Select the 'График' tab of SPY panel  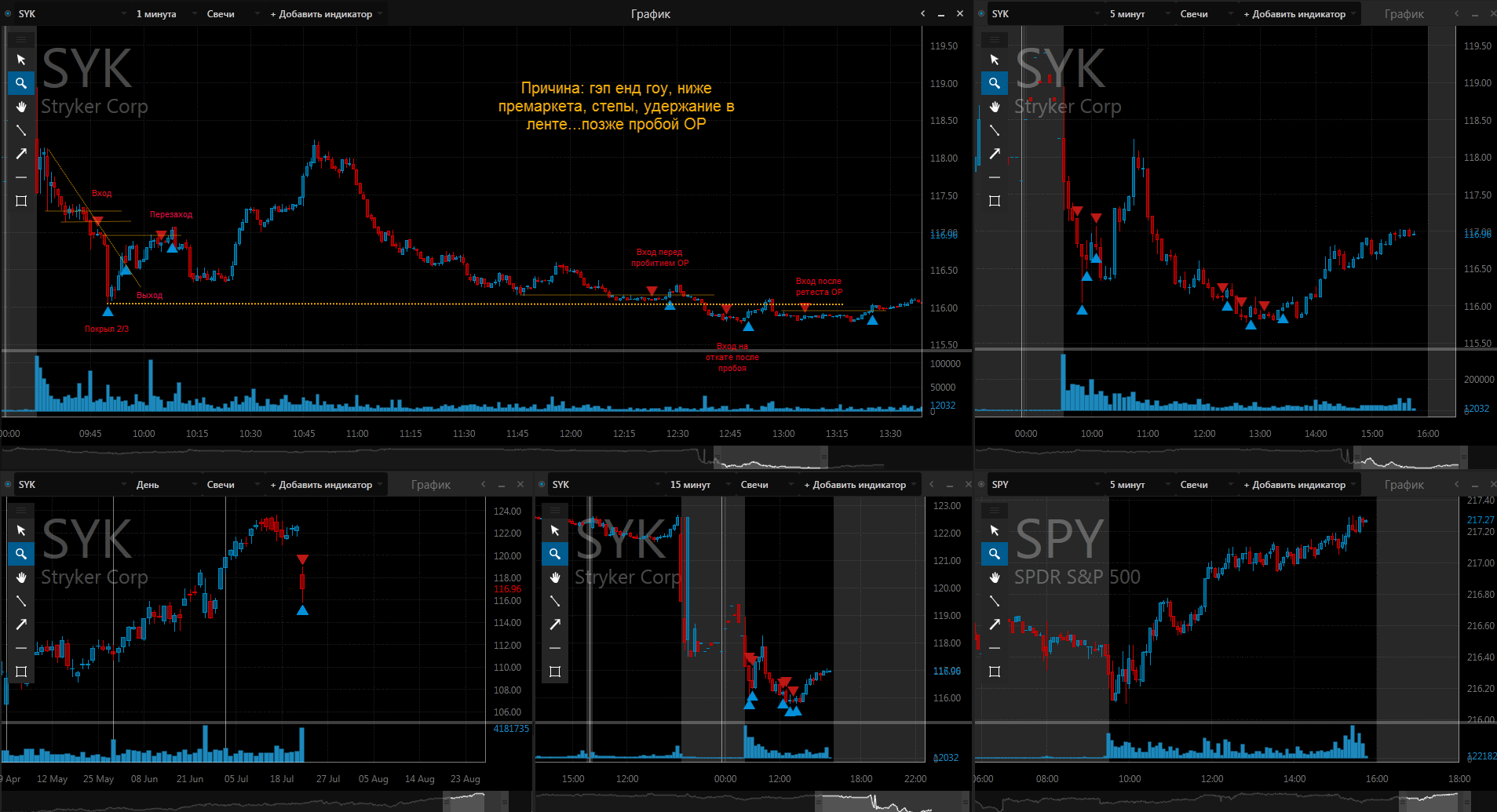point(1404,485)
